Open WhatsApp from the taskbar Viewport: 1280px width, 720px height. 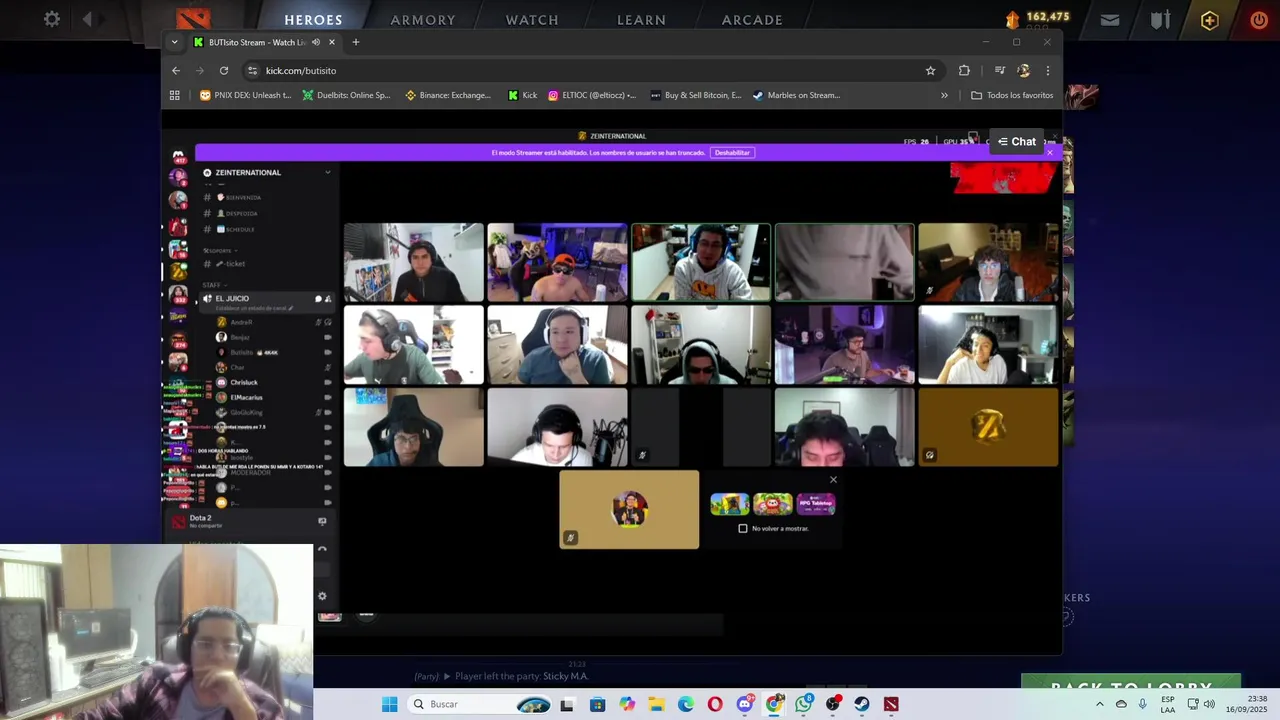point(803,704)
